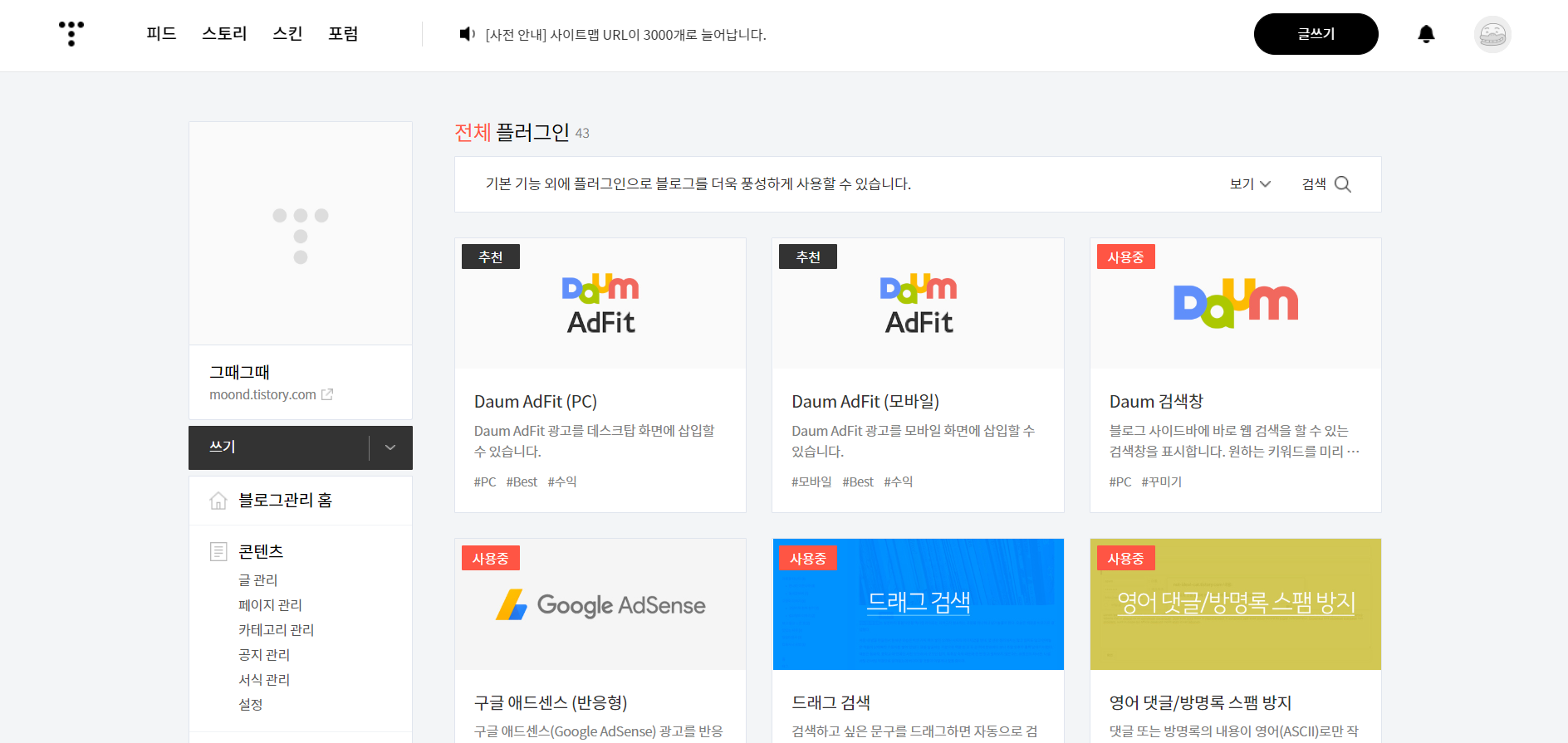Open the sitemap URL announcement notice
Viewport: 1568px width, 743px height.
click(625, 35)
